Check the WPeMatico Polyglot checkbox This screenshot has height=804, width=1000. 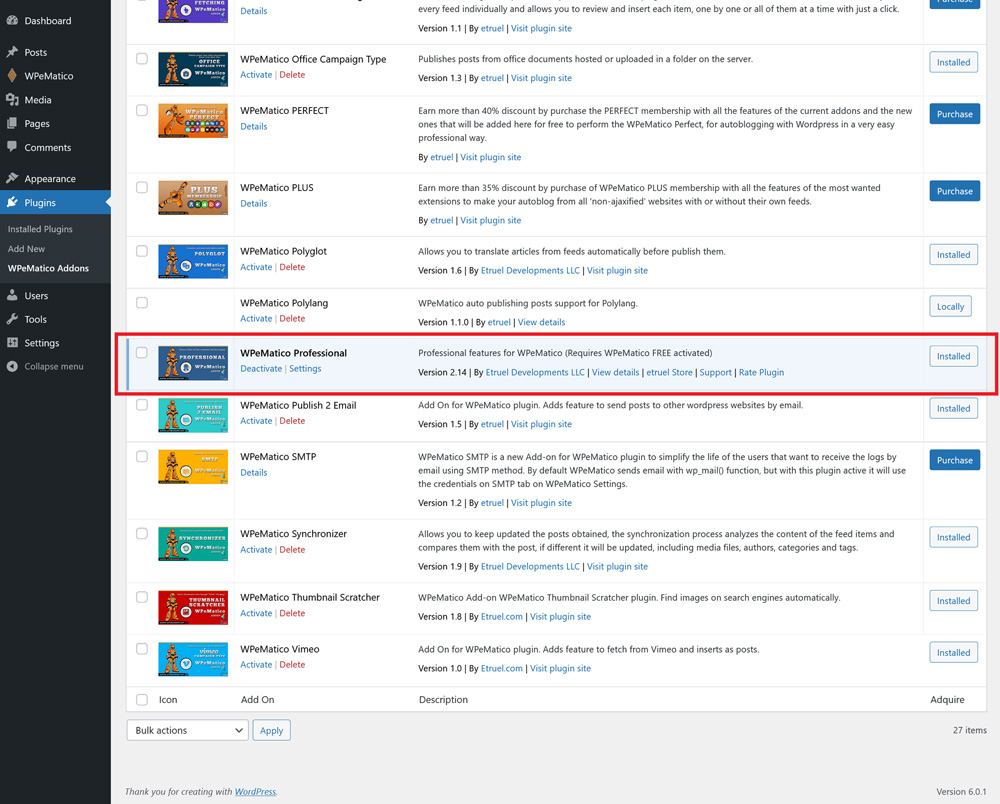(142, 251)
